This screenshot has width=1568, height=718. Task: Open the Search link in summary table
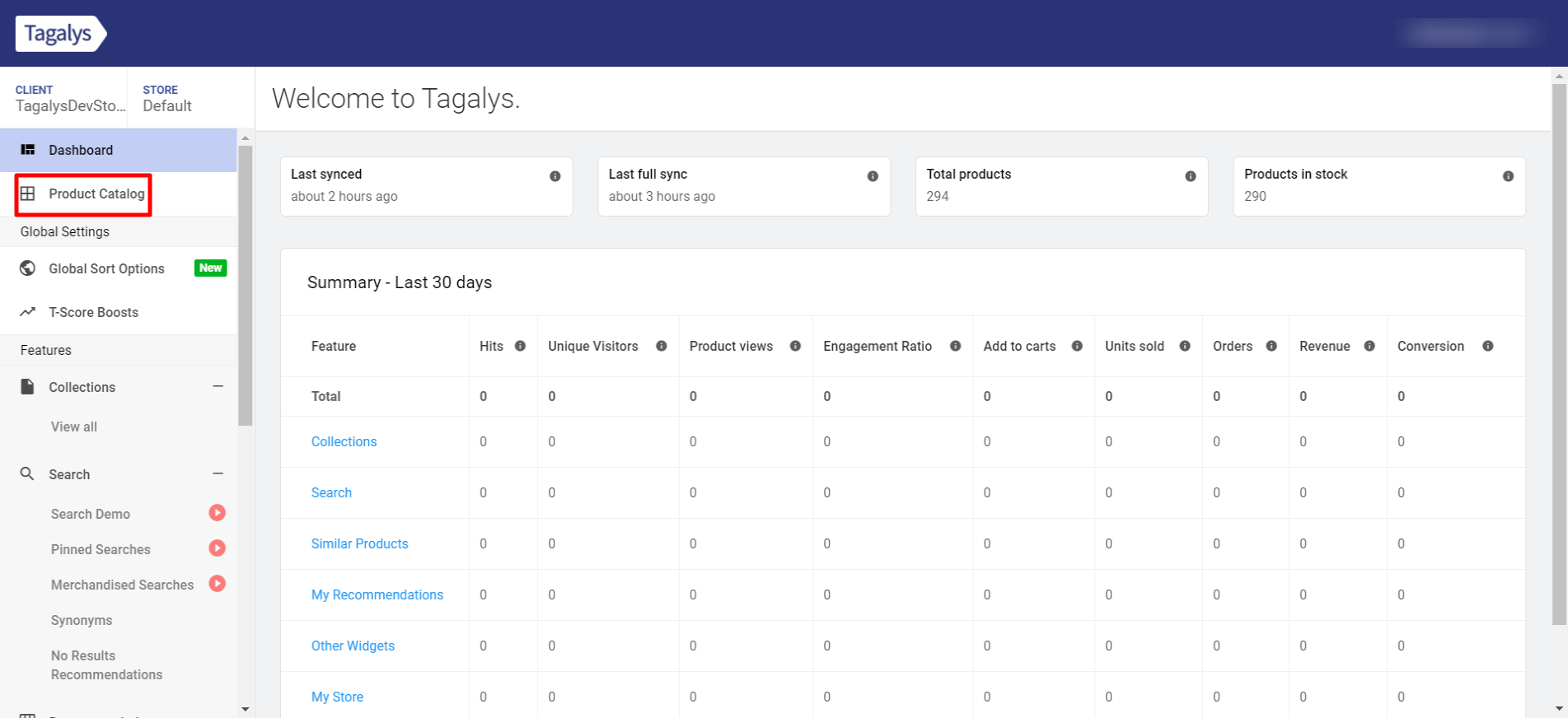[331, 492]
